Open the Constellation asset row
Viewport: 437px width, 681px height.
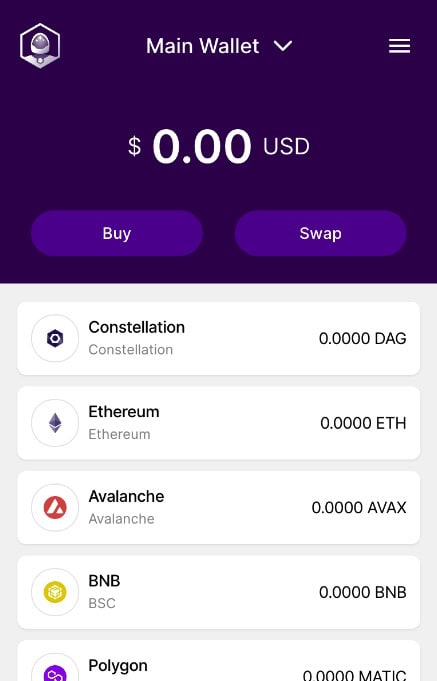click(218, 338)
